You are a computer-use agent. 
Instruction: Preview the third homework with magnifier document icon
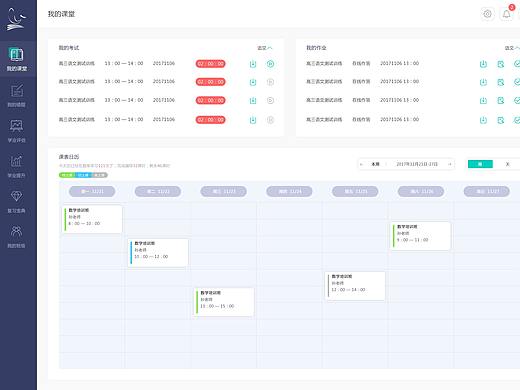pyautogui.click(x=501, y=100)
